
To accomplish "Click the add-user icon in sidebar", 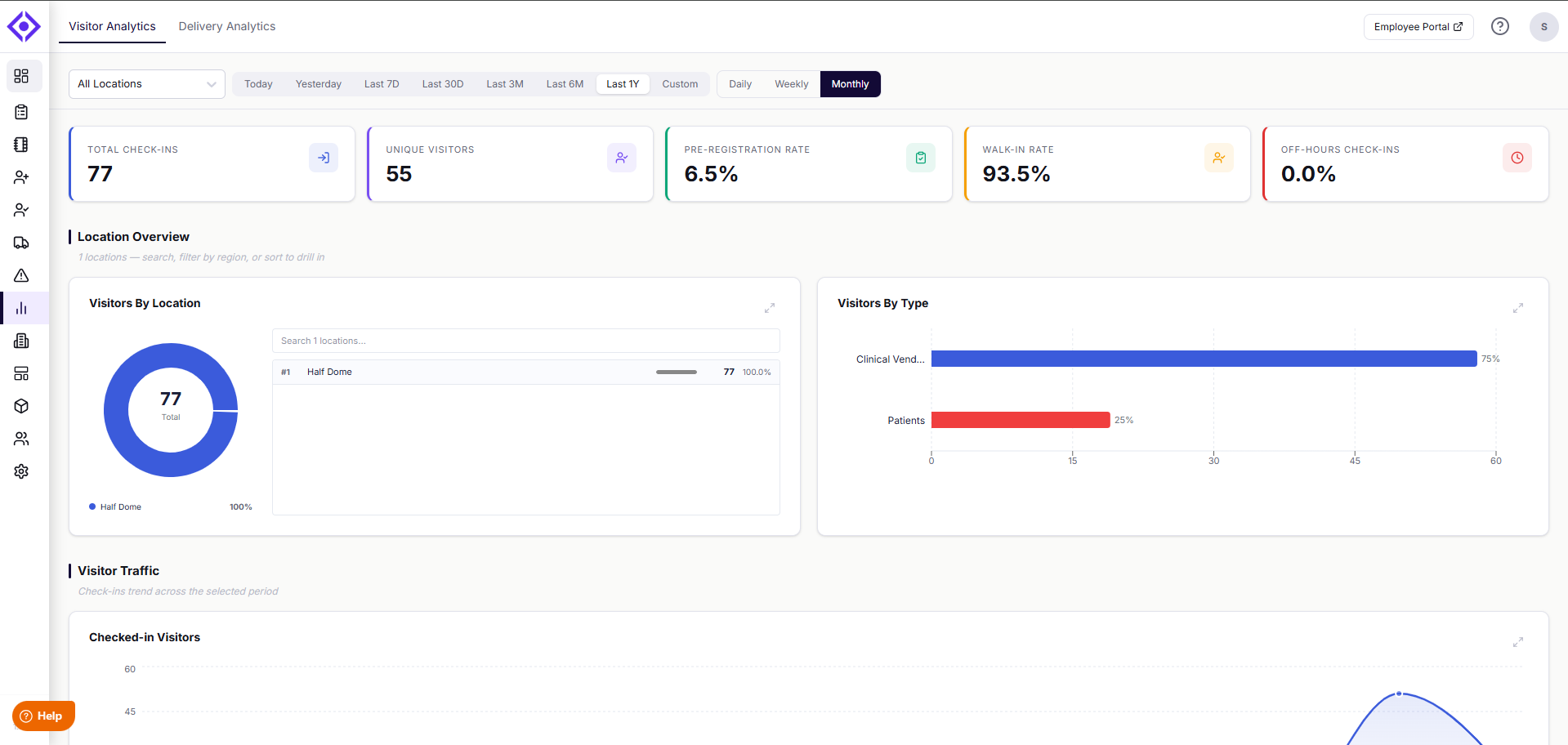I will (22, 177).
